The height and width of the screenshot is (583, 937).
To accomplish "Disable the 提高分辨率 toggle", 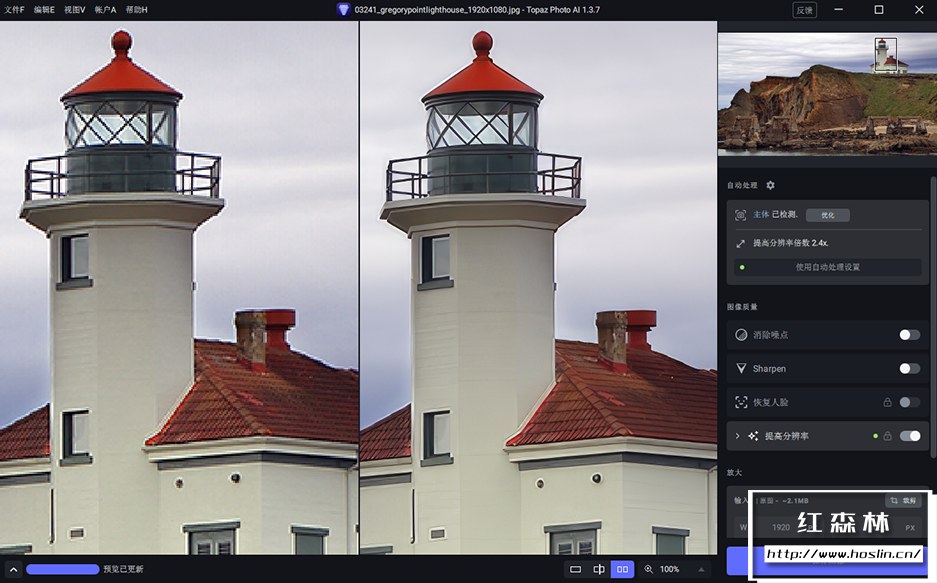I will (910, 436).
